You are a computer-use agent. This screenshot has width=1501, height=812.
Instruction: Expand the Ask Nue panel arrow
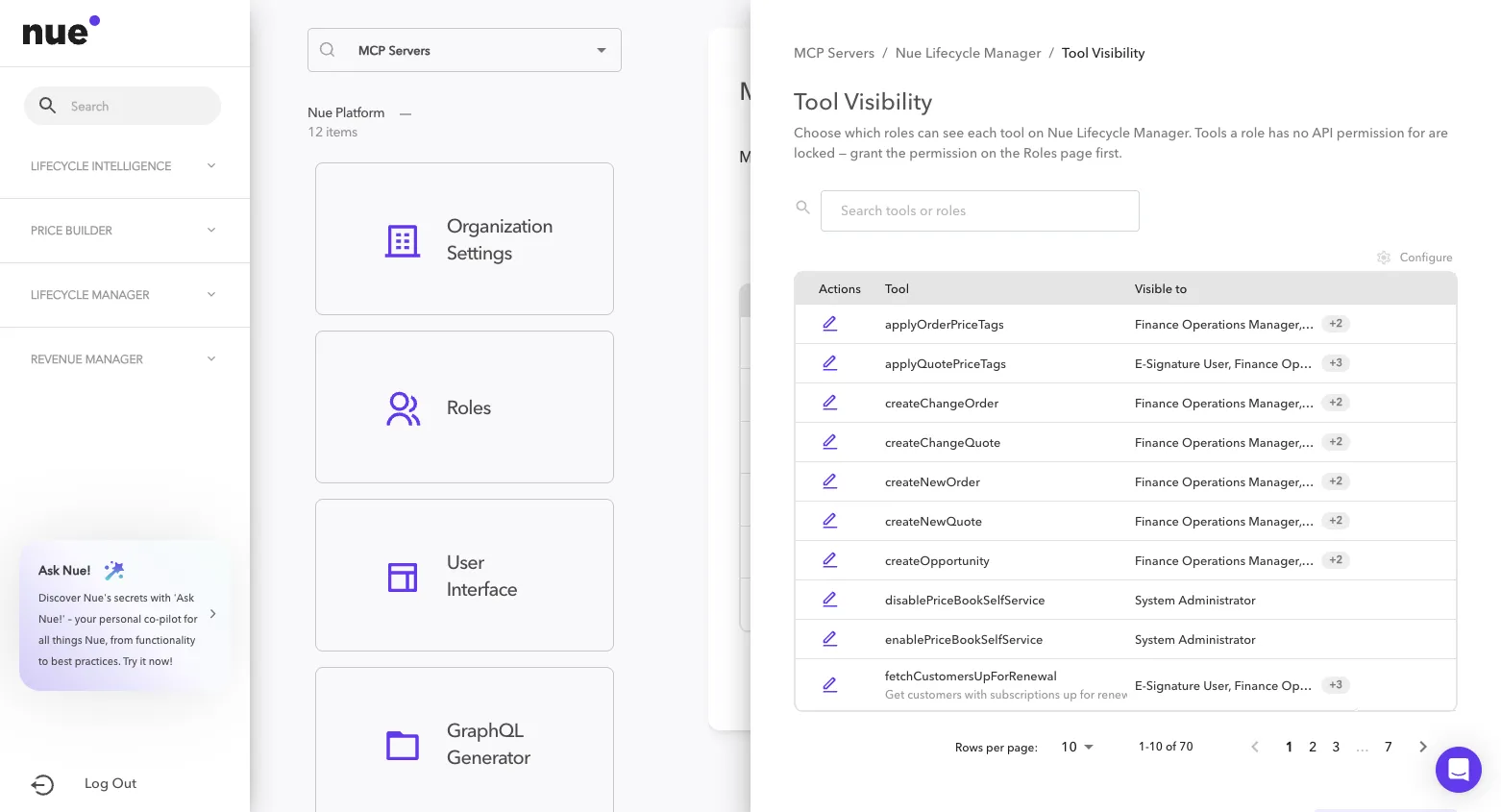(212, 614)
